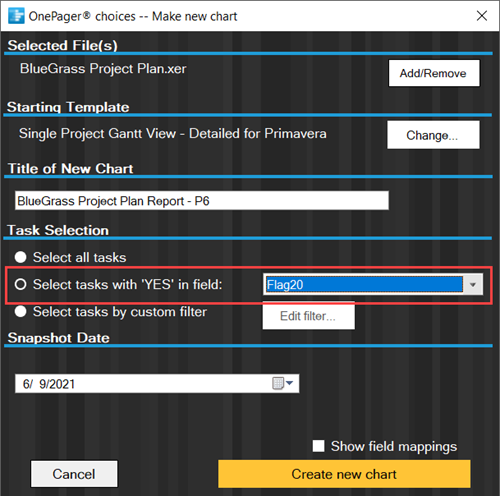Click the Title of New Chart text field
Image resolution: width=500 pixels, height=496 pixels.
tap(202, 201)
